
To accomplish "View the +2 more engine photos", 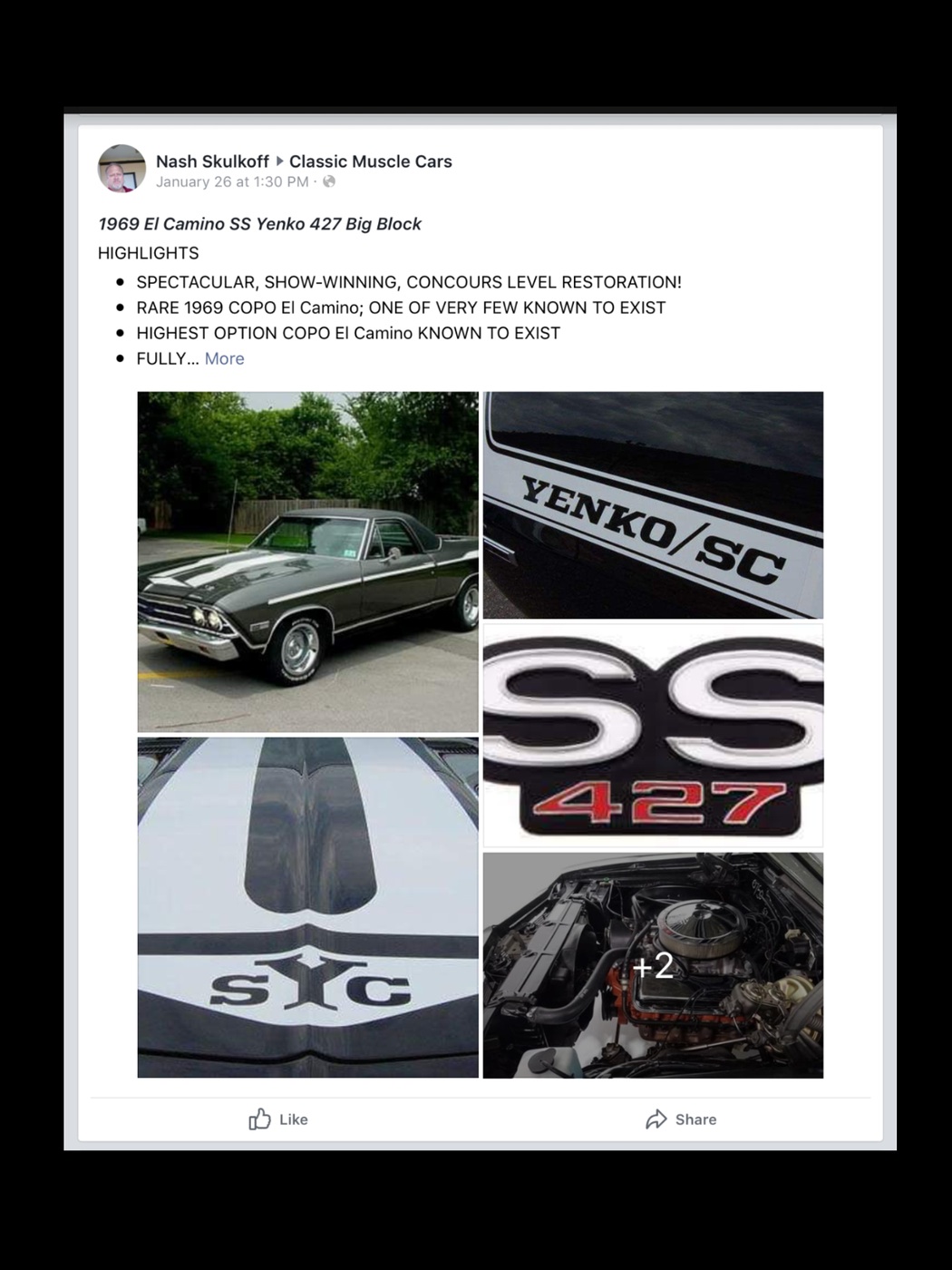I will (x=653, y=965).
